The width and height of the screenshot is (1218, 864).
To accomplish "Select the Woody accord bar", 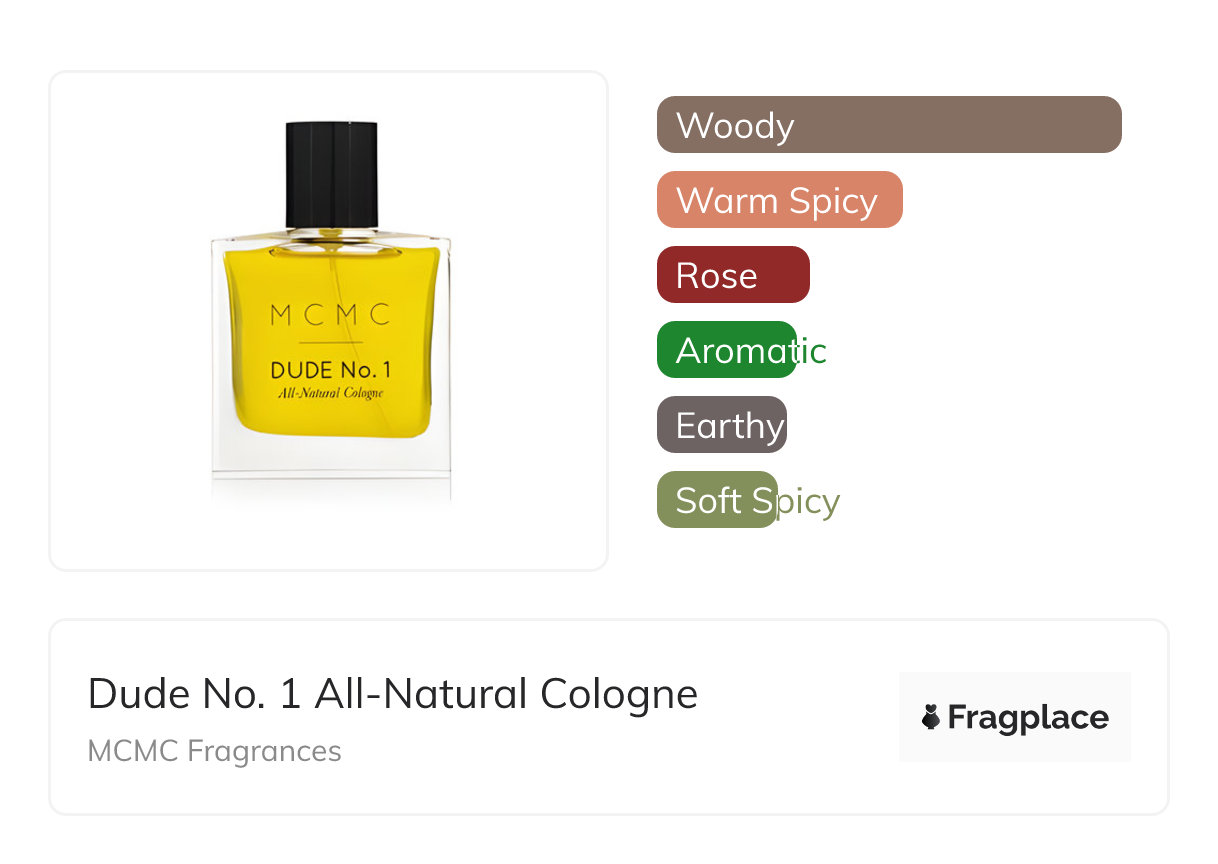I will pyautogui.click(x=889, y=125).
